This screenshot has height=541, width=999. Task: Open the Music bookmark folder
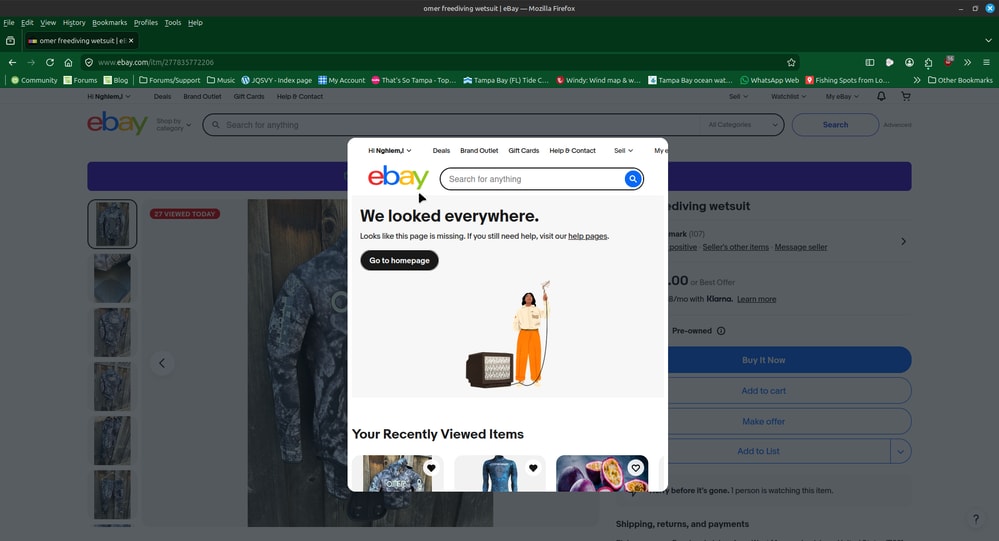click(221, 80)
